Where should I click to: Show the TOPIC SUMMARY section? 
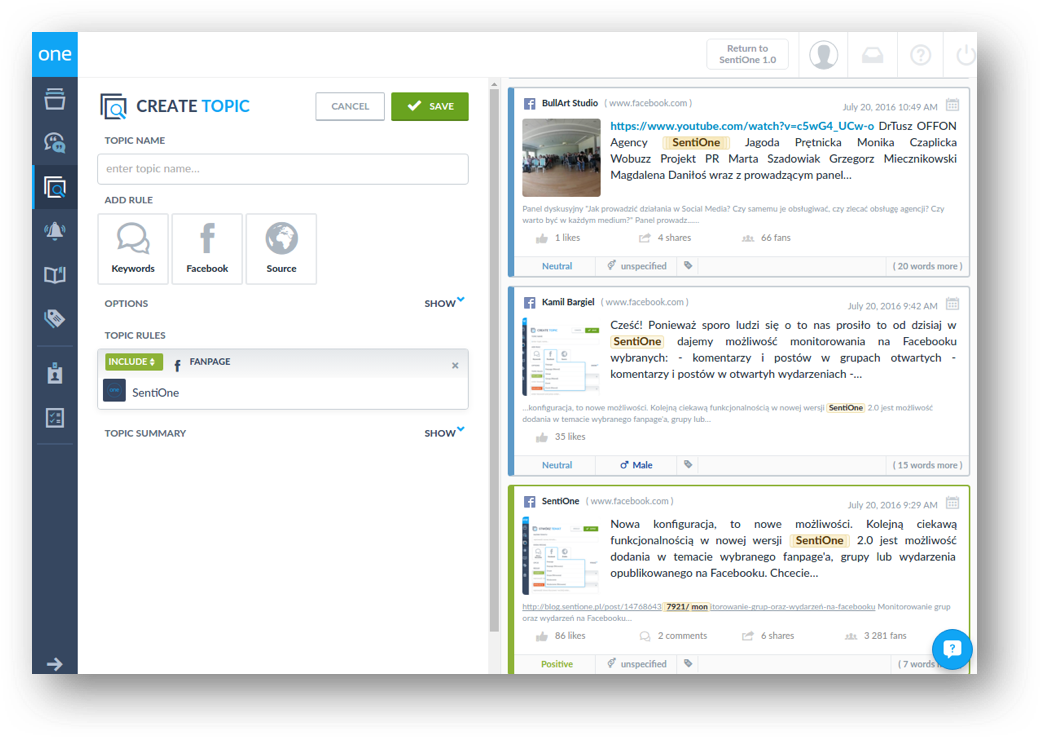pyautogui.click(x=444, y=433)
